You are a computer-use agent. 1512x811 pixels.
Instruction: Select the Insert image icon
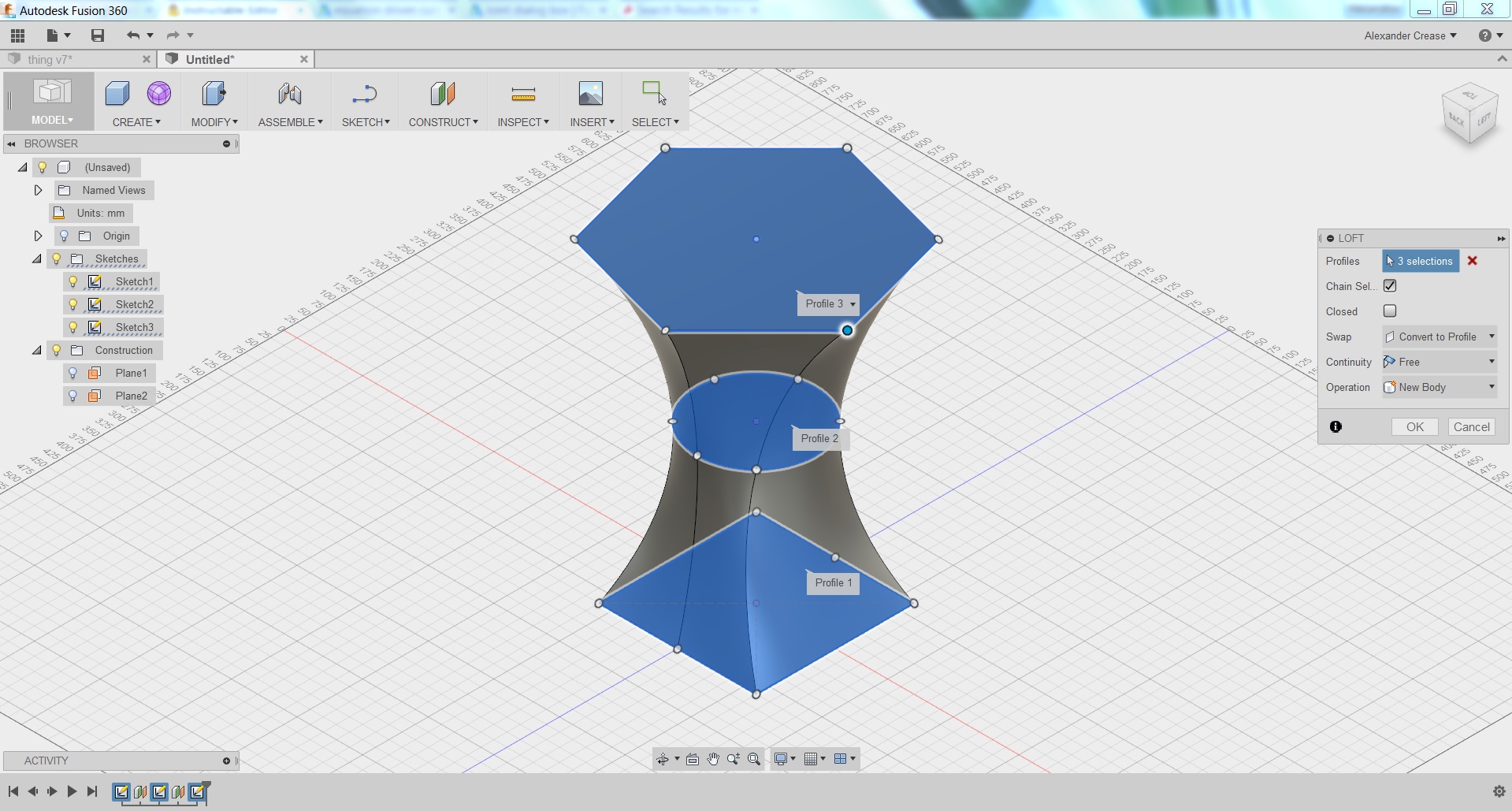point(590,92)
